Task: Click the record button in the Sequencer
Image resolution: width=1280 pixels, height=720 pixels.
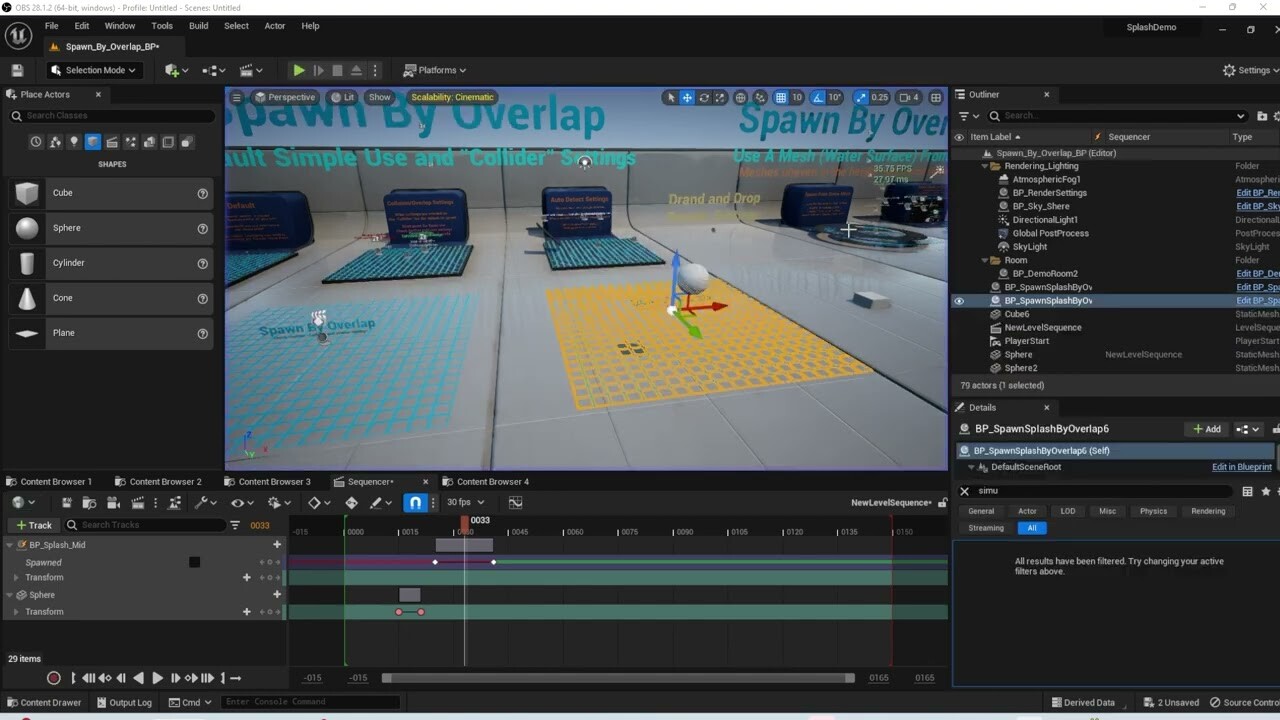Action: click(54, 678)
